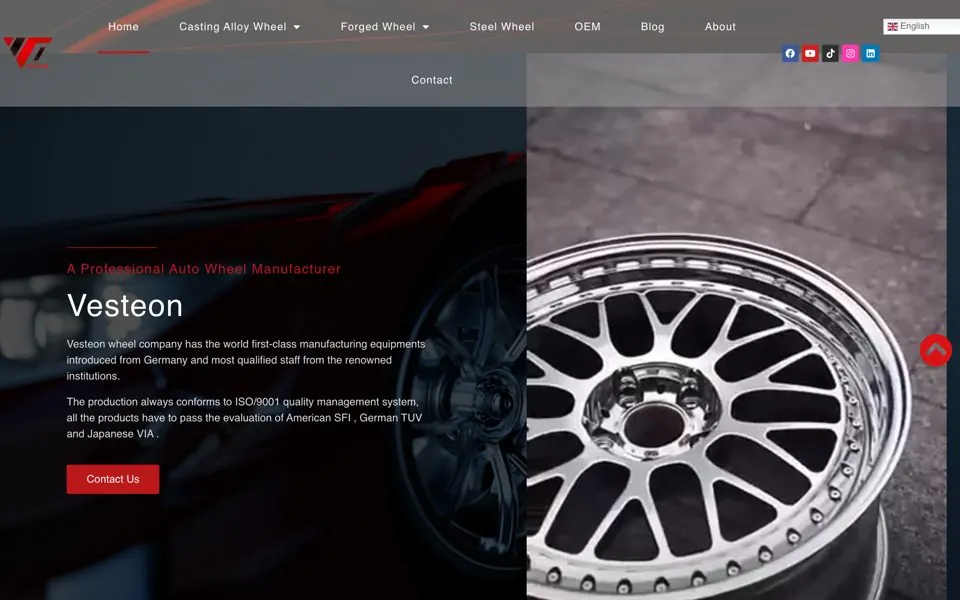Click the Vesteon logo in the header
Viewport: 960px width, 600px height.
(x=28, y=52)
